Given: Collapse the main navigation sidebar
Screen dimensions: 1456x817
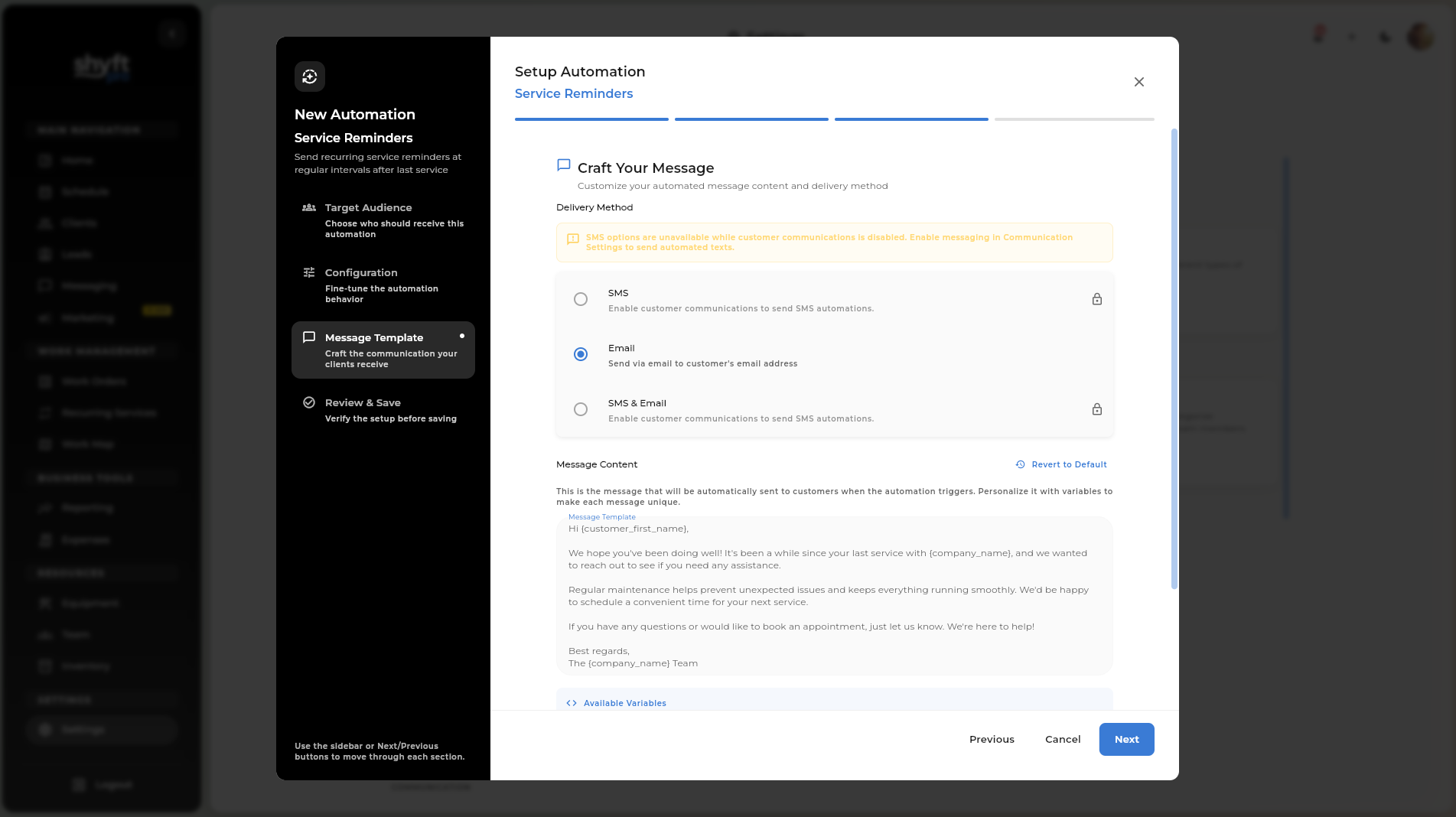Looking at the screenshot, I should 171,34.
